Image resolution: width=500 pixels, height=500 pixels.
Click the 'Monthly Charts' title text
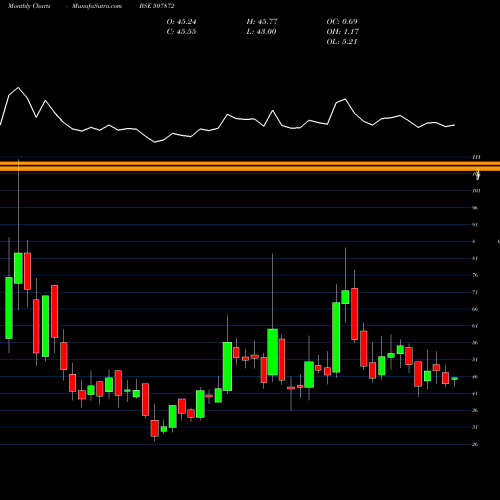(x=29, y=6)
